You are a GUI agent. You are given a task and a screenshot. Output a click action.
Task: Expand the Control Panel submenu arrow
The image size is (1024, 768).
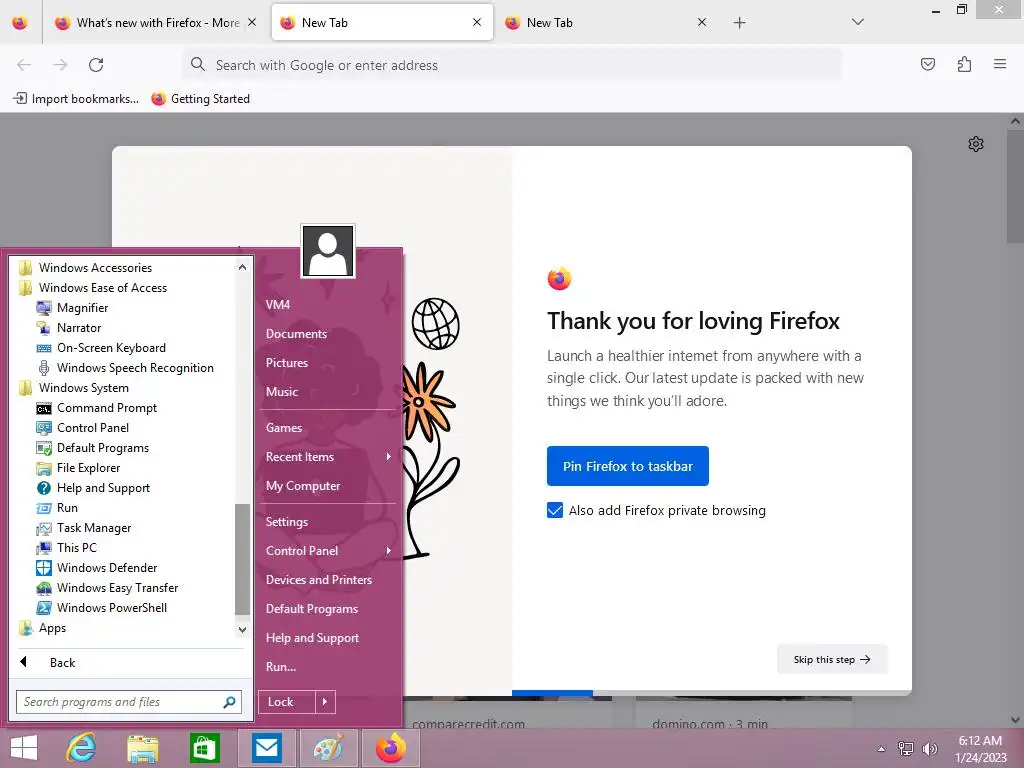[x=389, y=551]
